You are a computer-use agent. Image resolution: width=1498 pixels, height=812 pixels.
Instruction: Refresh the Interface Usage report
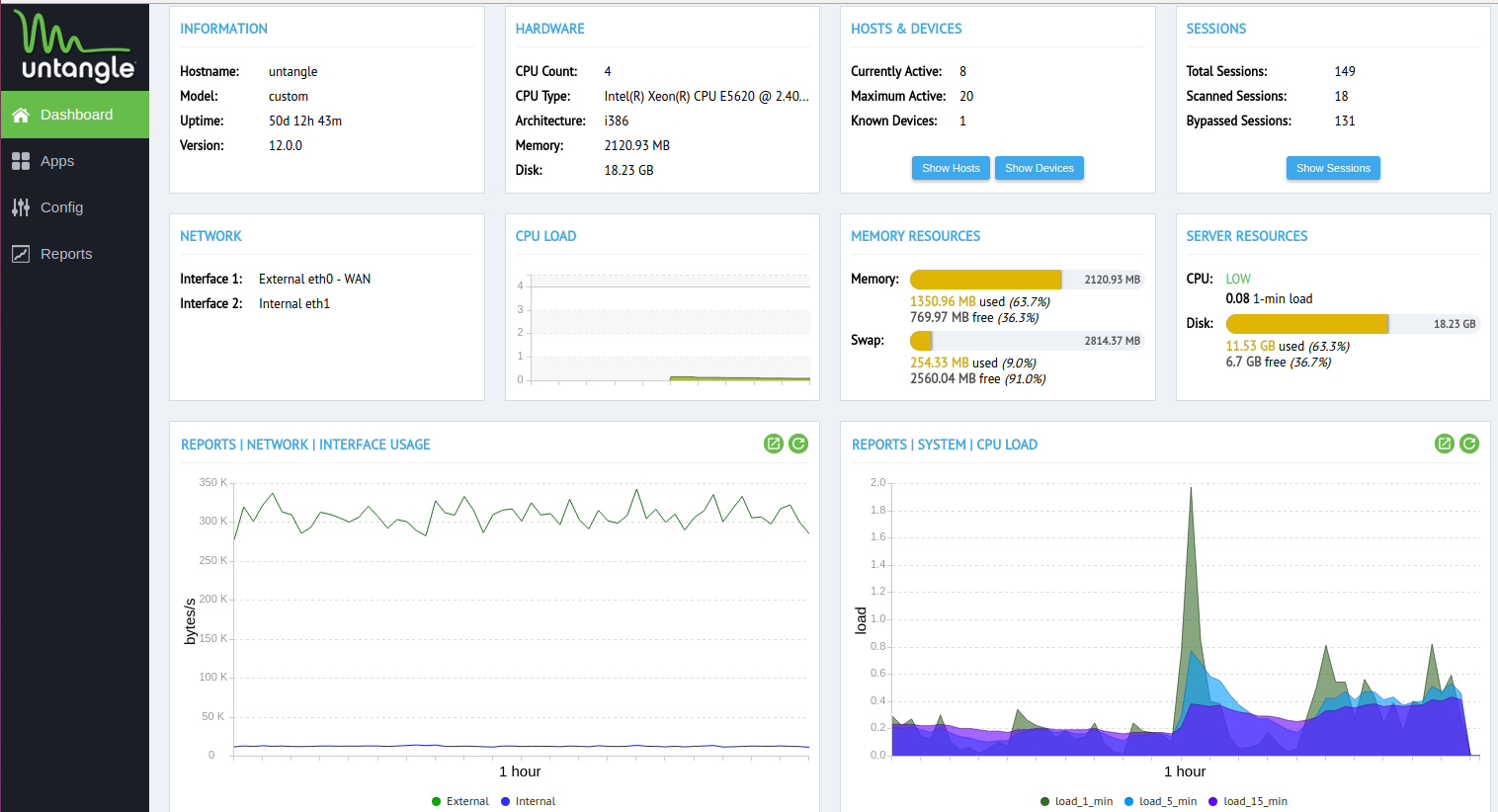tap(798, 444)
